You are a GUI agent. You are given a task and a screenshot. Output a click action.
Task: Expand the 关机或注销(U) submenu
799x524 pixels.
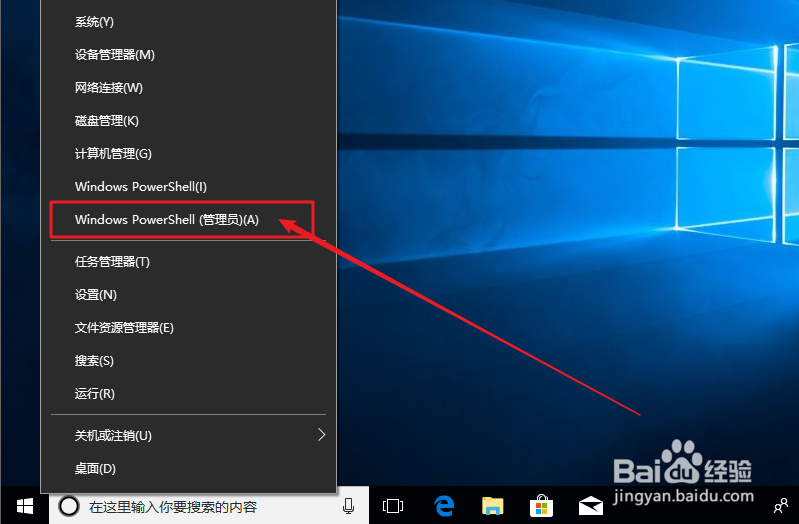pos(189,435)
